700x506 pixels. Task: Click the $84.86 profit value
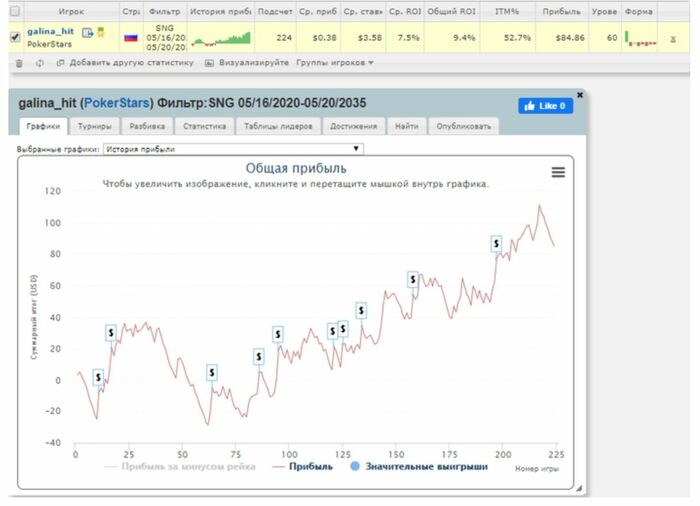click(570, 38)
